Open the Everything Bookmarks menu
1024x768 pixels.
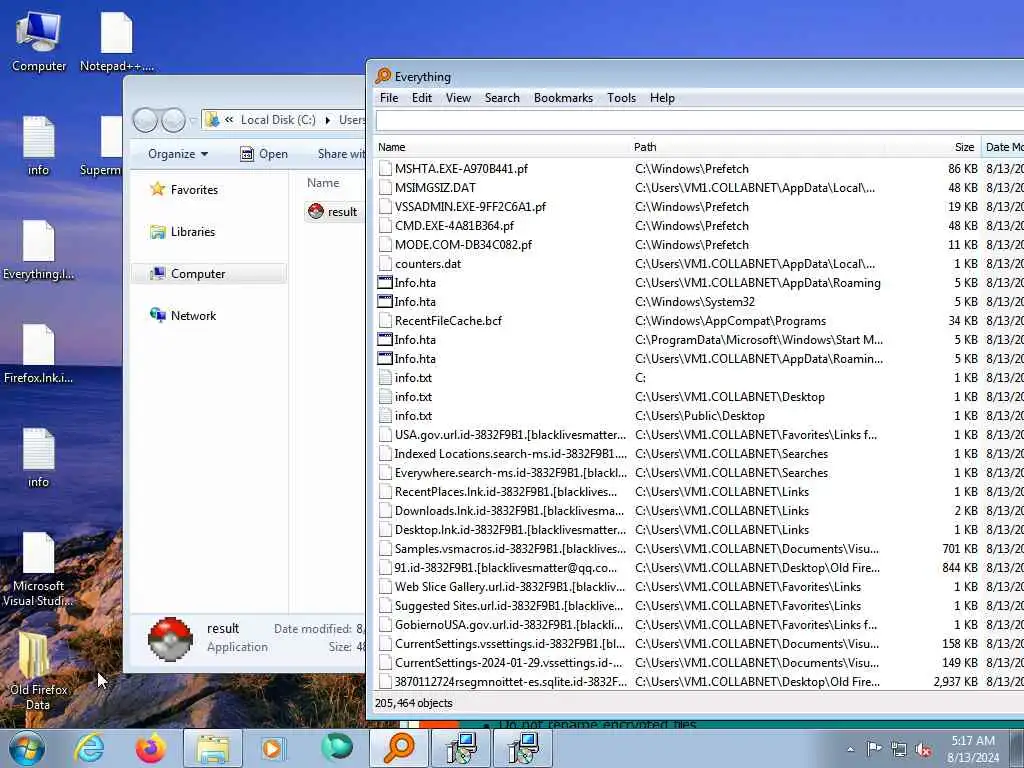click(x=564, y=98)
